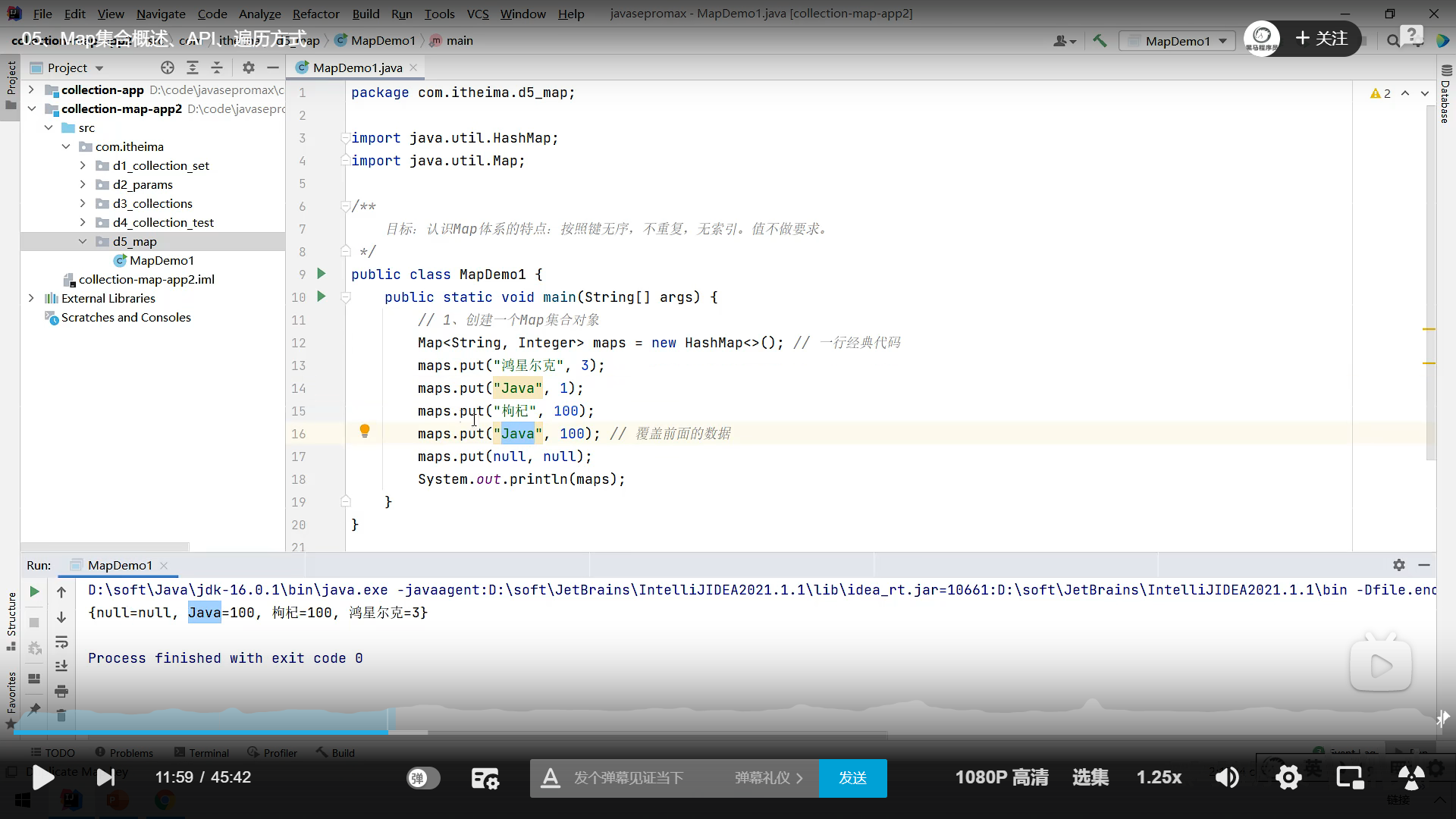Screen dimensions: 1456x819
Task: Click the trash clear-output icon
Action: click(x=61, y=715)
